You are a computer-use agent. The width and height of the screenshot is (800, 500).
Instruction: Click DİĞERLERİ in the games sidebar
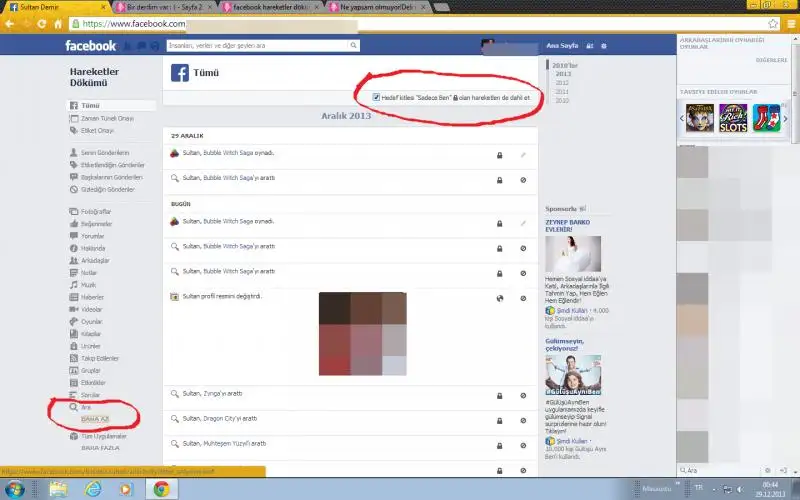[x=771, y=60]
